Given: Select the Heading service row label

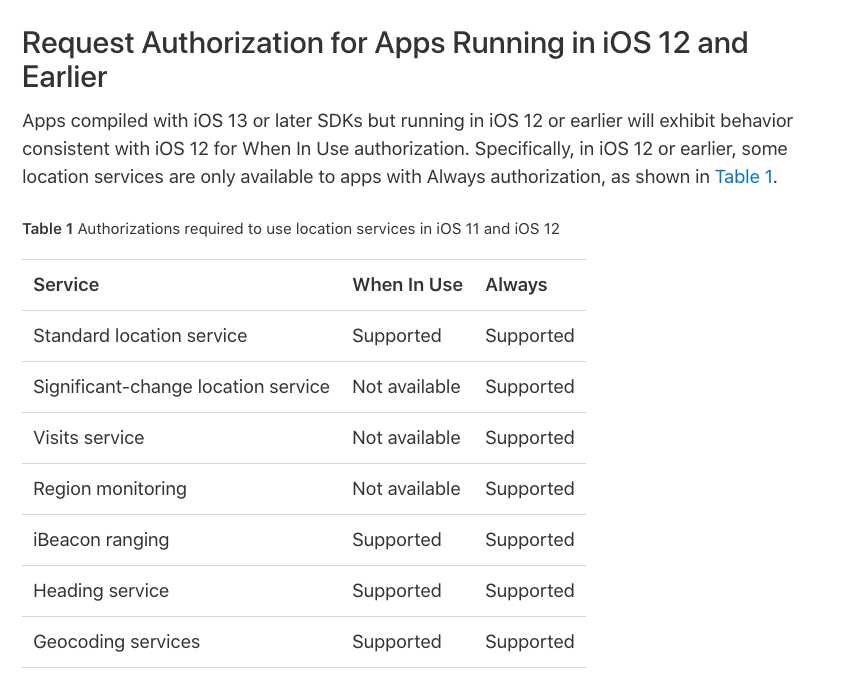Looking at the screenshot, I should (101, 591).
